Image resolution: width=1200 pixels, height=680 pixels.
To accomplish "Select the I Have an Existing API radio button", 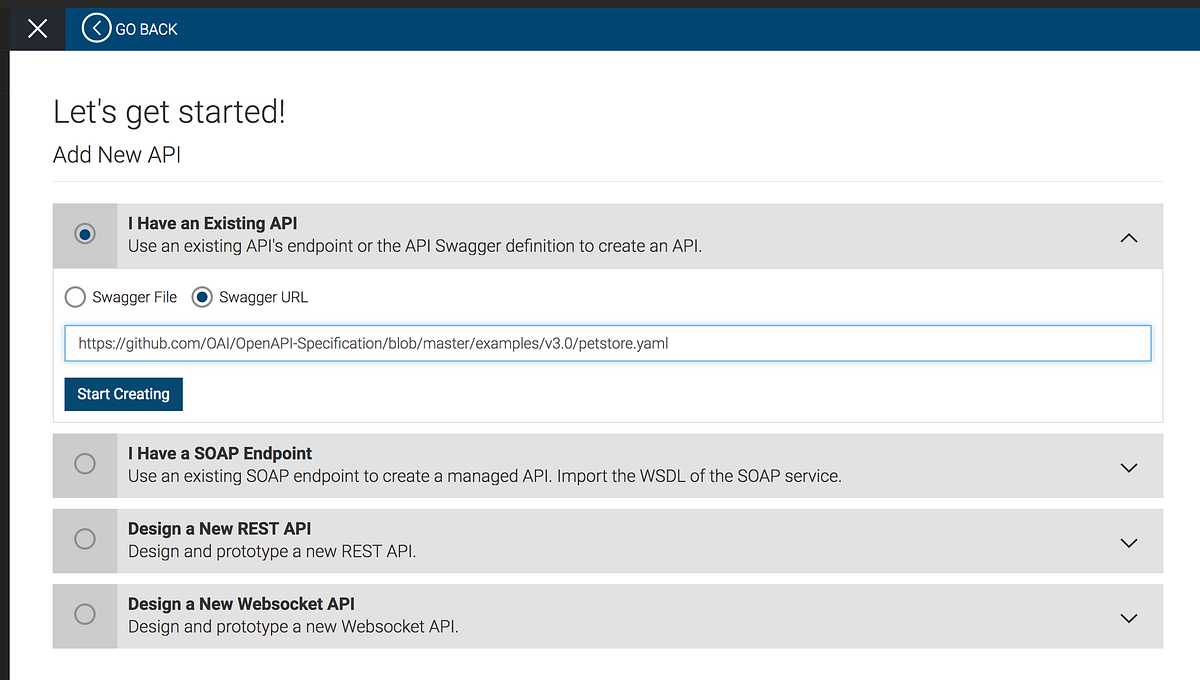I will coord(85,236).
